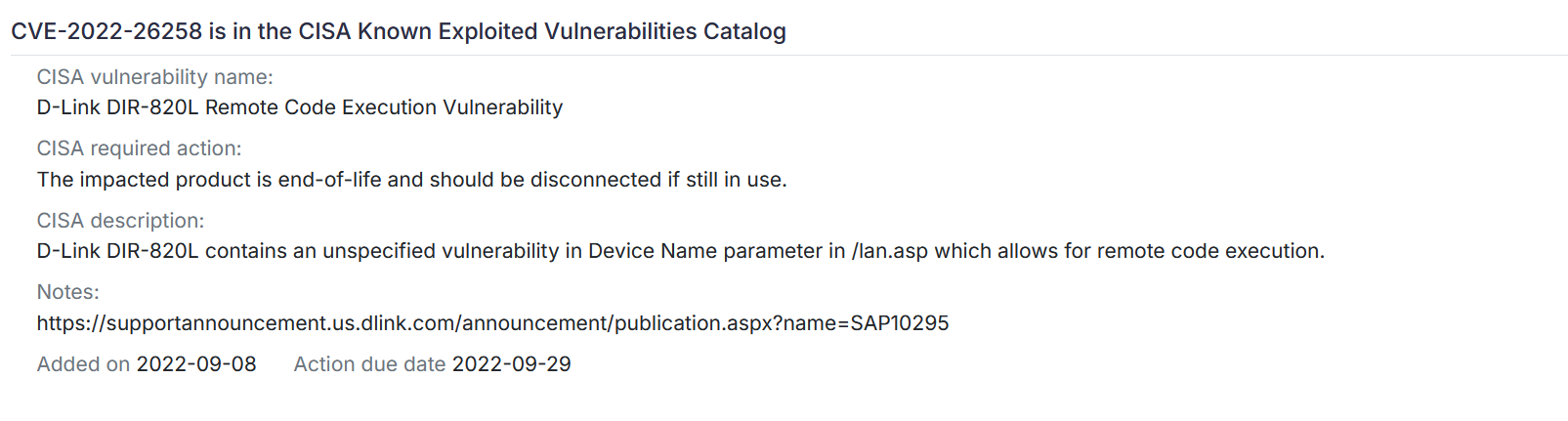Click the CVE-2022-26258 identifier in the heading
The width and height of the screenshot is (1568, 421).
tap(106, 31)
